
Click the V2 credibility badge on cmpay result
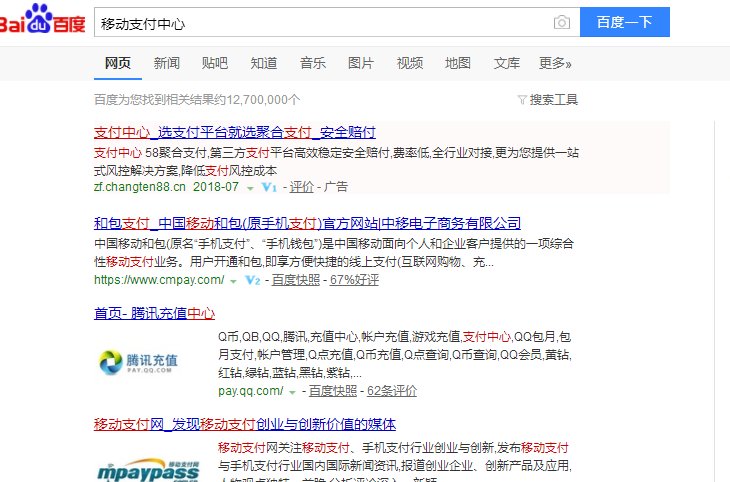click(253, 280)
